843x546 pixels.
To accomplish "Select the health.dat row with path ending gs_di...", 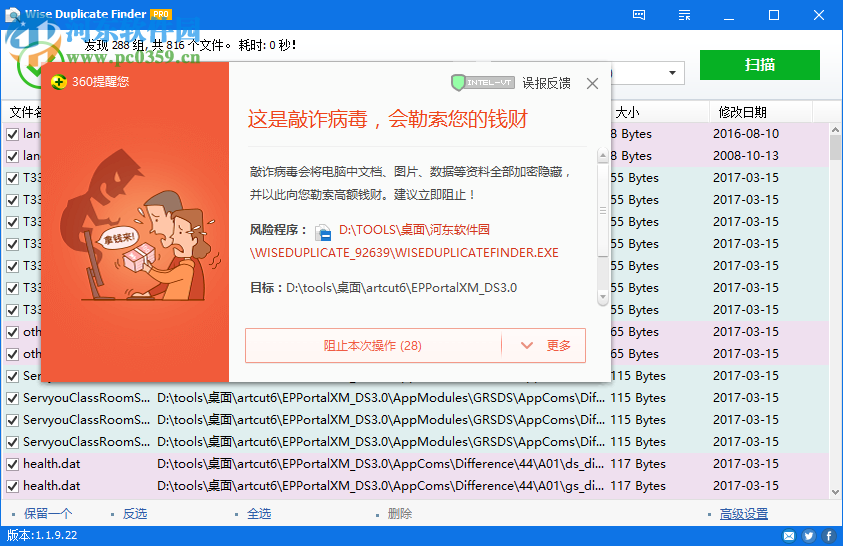I will point(416,486).
